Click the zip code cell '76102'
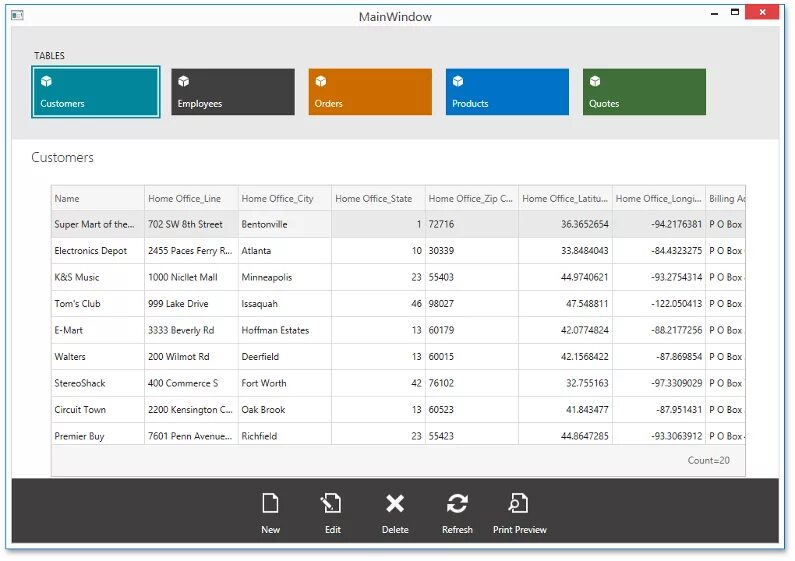 click(472, 383)
